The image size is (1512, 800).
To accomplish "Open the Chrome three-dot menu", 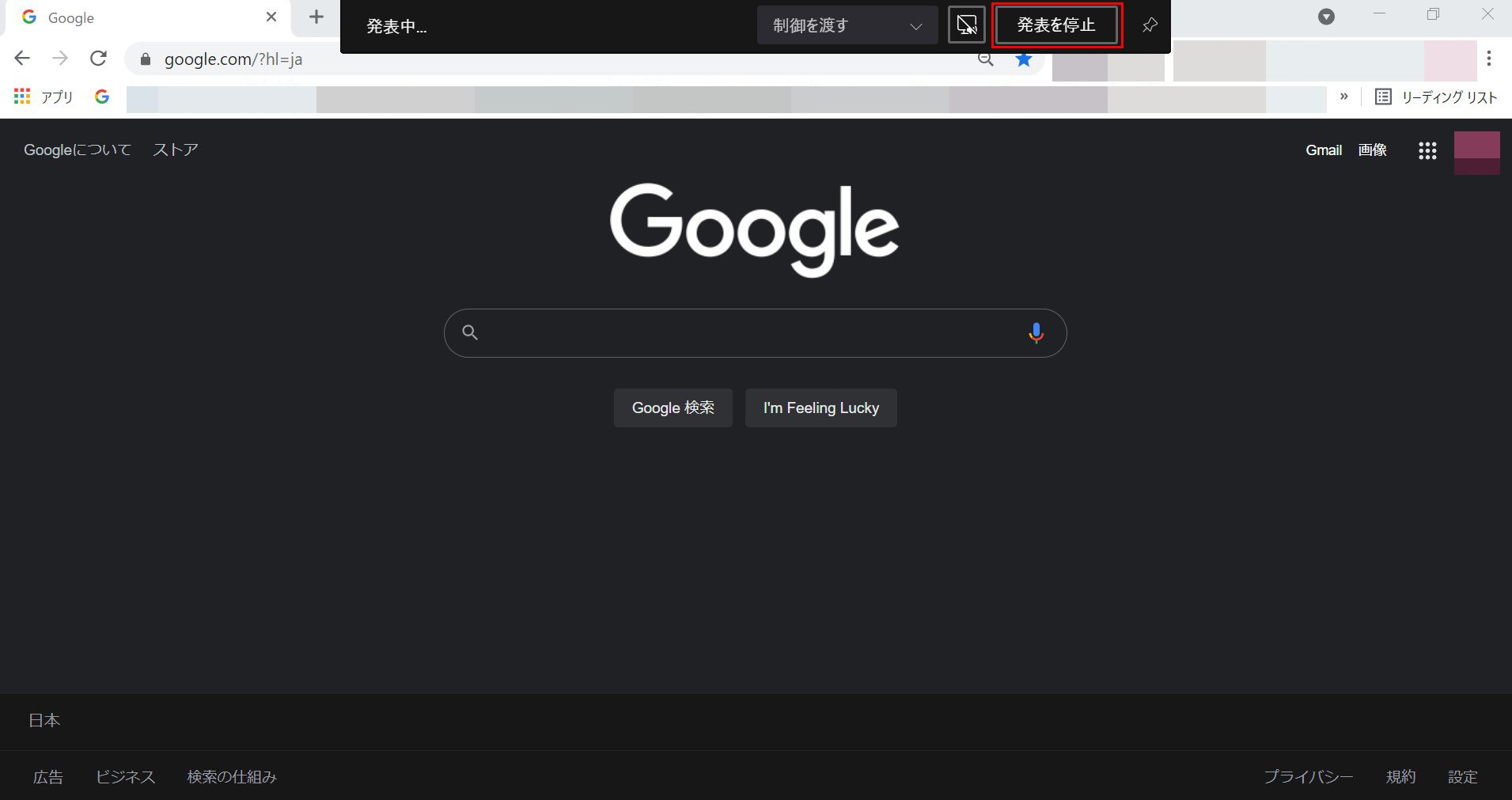I will click(x=1489, y=59).
